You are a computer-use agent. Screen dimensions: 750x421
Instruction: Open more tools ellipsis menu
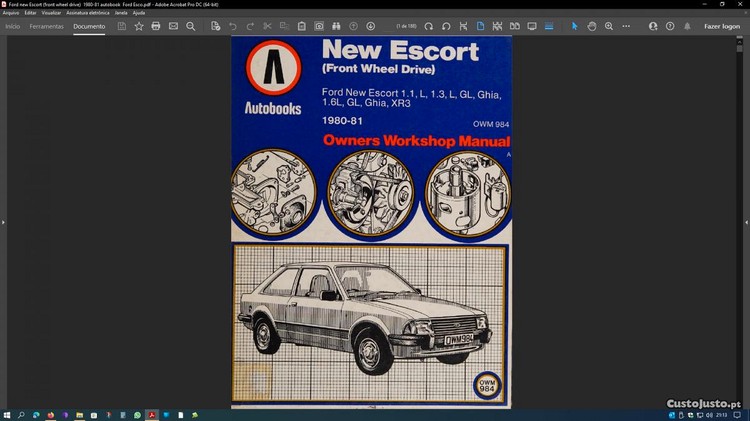point(626,26)
